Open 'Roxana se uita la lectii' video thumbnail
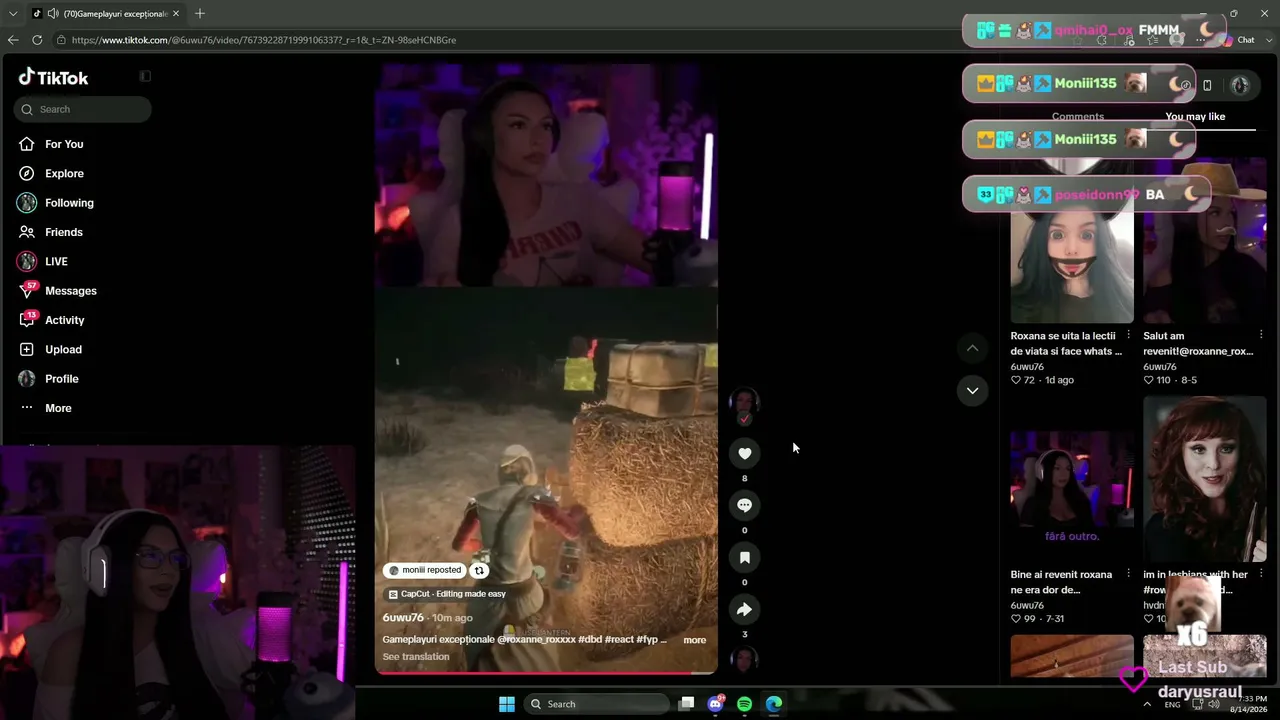This screenshot has height=720, width=1280. [x=1072, y=240]
